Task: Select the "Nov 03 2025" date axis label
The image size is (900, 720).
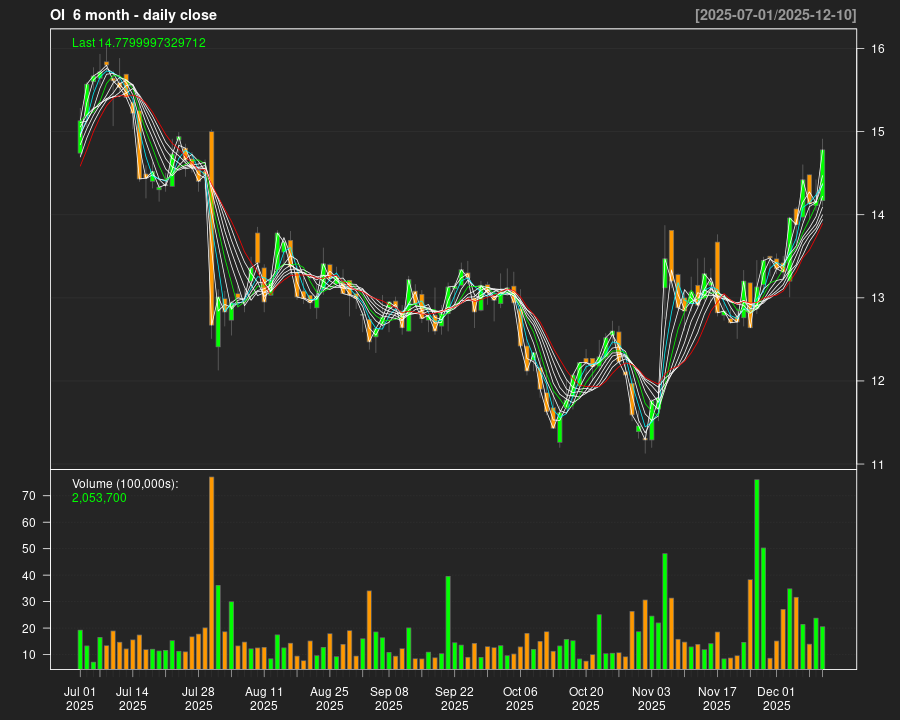Action: (x=651, y=698)
